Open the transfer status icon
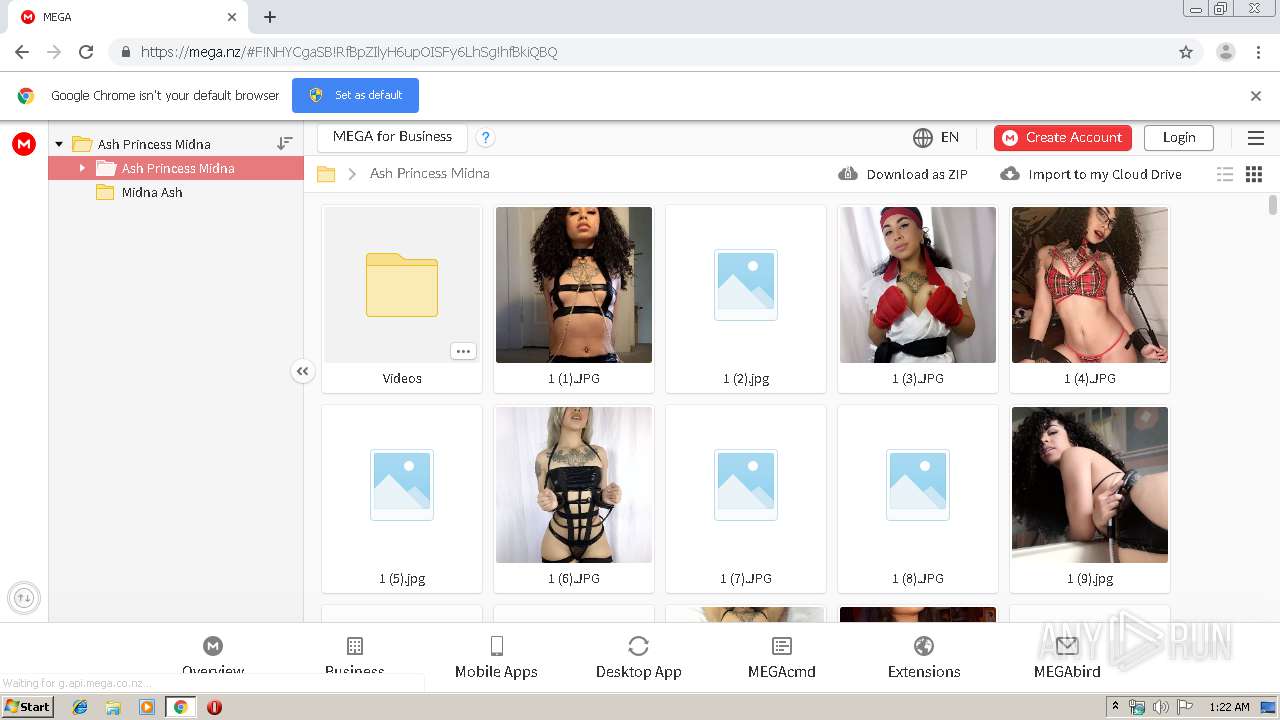Image resolution: width=1280 pixels, height=720 pixels. 24,598
